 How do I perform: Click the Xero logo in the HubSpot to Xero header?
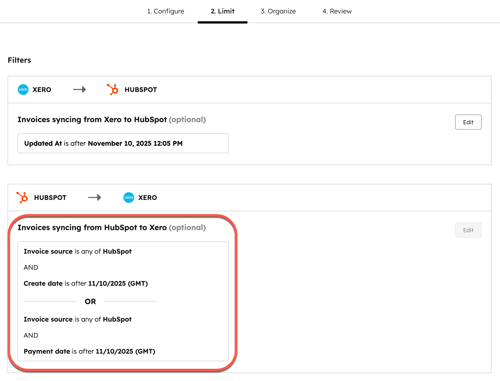point(129,197)
